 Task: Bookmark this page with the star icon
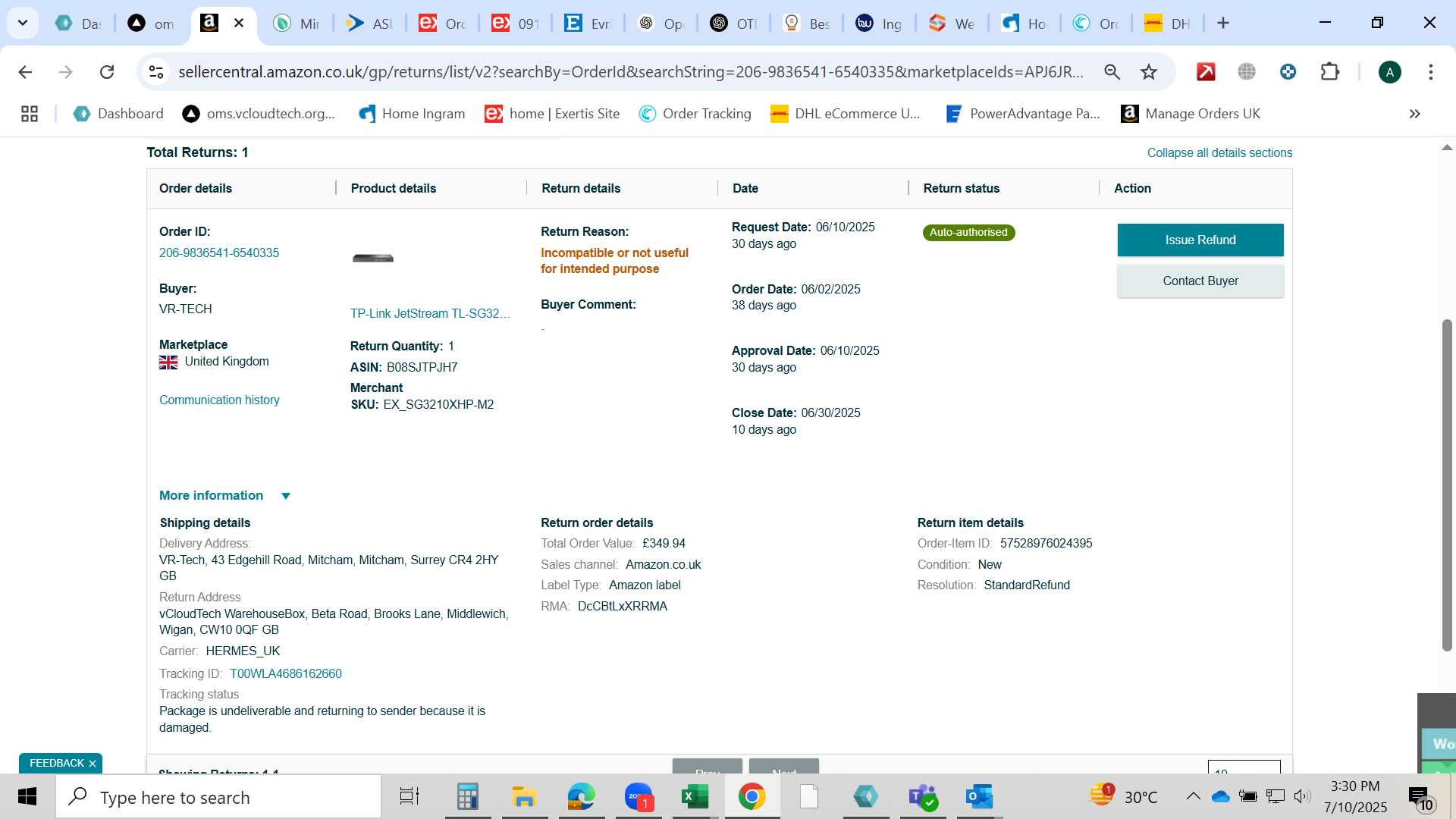[1149, 72]
